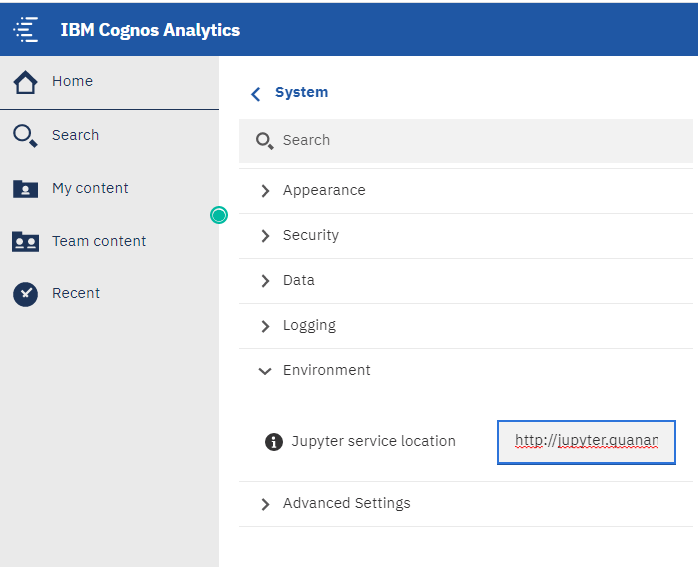Click the Team content folder icon
The image size is (698, 567).
pyautogui.click(x=25, y=242)
